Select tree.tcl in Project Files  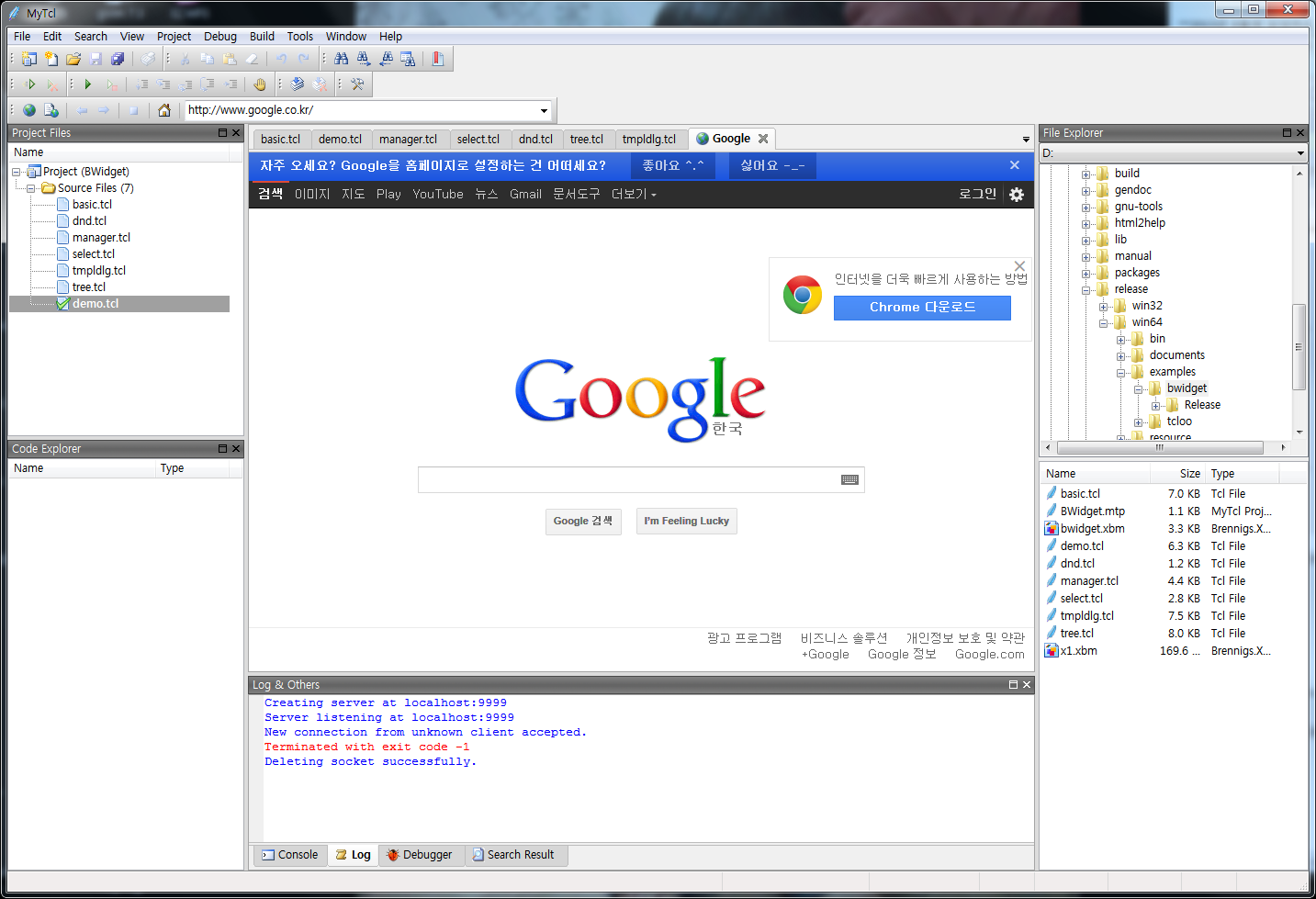tap(89, 287)
